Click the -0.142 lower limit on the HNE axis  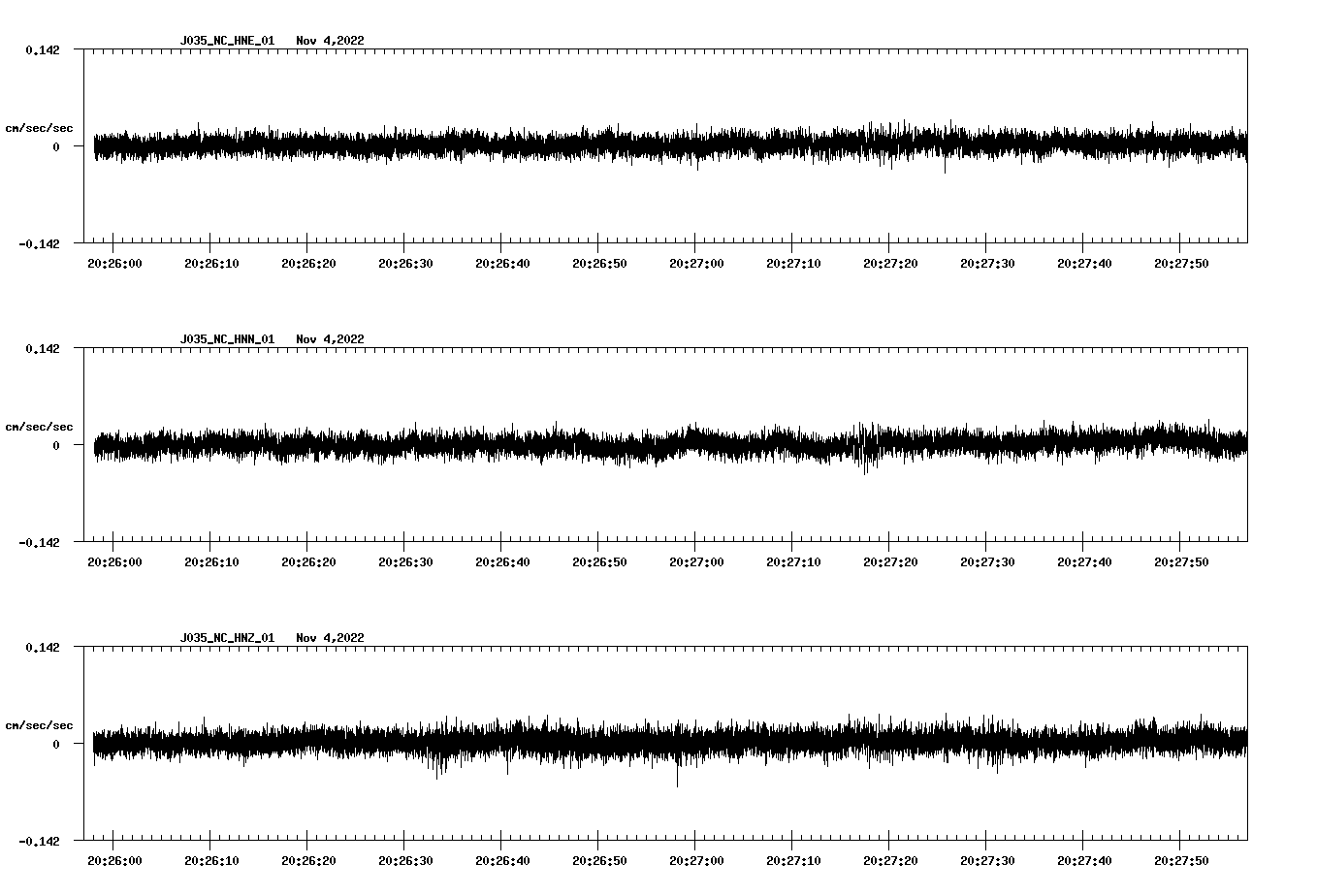tap(39, 243)
